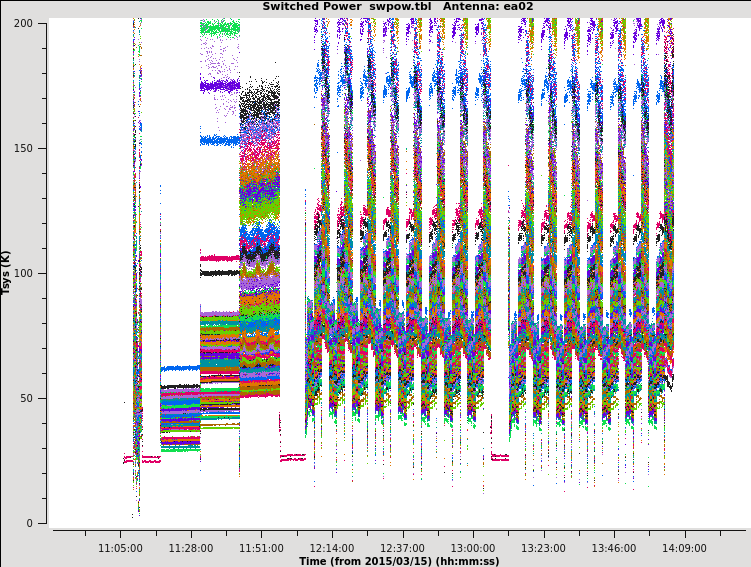The width and height of the screenshot is (751, 567).
Task: Click the 13:46:00 time tick label
Action: (613, 548)
